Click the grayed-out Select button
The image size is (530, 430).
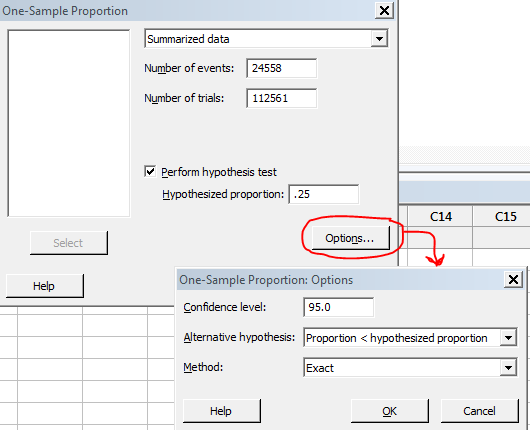(69, 243)
